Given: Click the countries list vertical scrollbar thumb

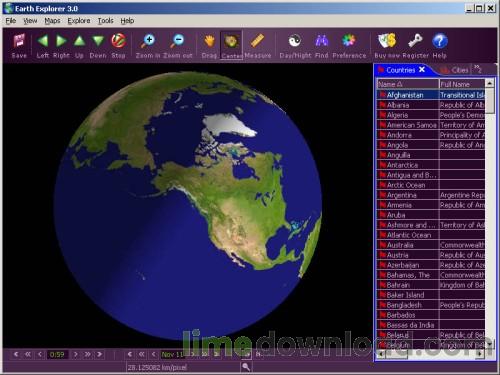Looking at the screenshot, I should [489, 101].
